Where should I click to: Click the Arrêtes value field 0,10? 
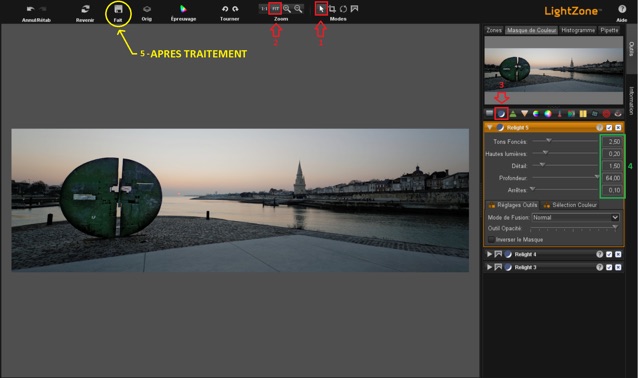(613, 190)
